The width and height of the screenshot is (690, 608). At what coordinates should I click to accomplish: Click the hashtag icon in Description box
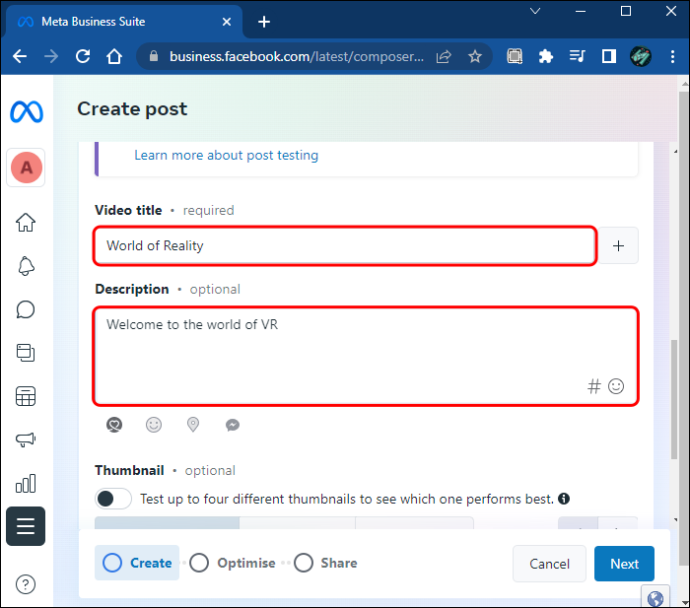tap(594, 386)
